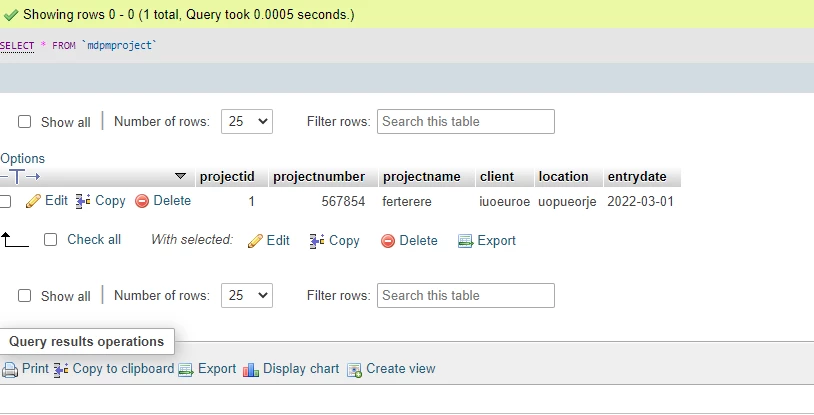Select the checkbox for row projectid 1
This screenshot has width=814, height=415.
pyautogui.click(x=5, y=202)
